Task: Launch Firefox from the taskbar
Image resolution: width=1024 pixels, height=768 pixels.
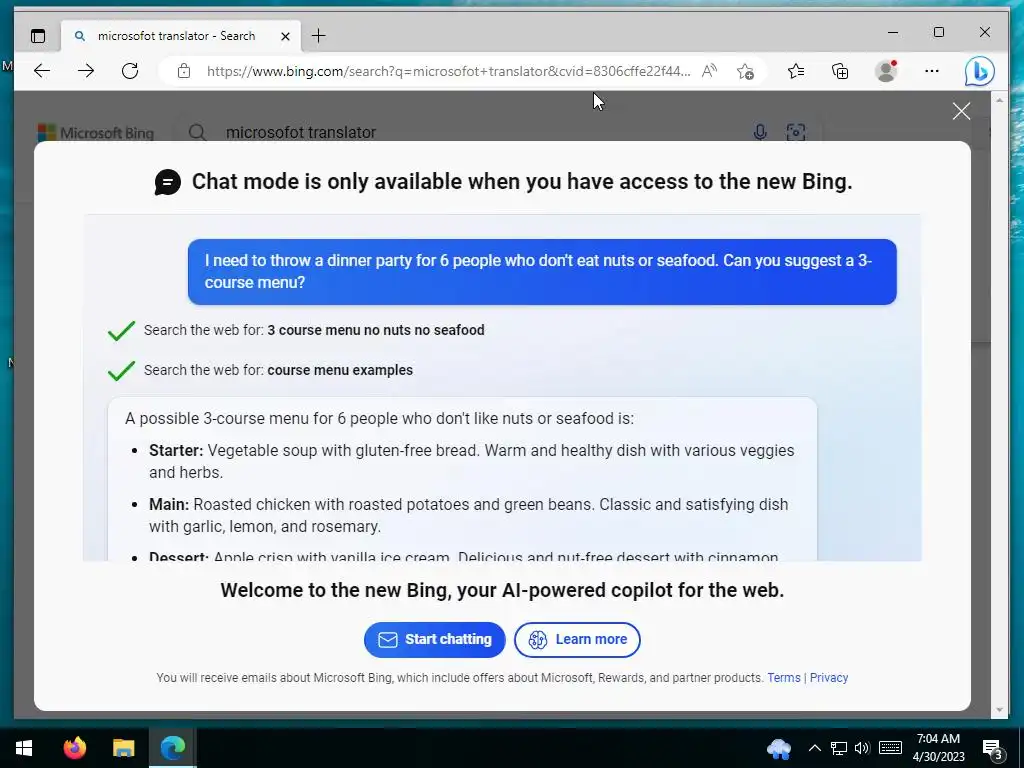Action: tap(74, 748)
